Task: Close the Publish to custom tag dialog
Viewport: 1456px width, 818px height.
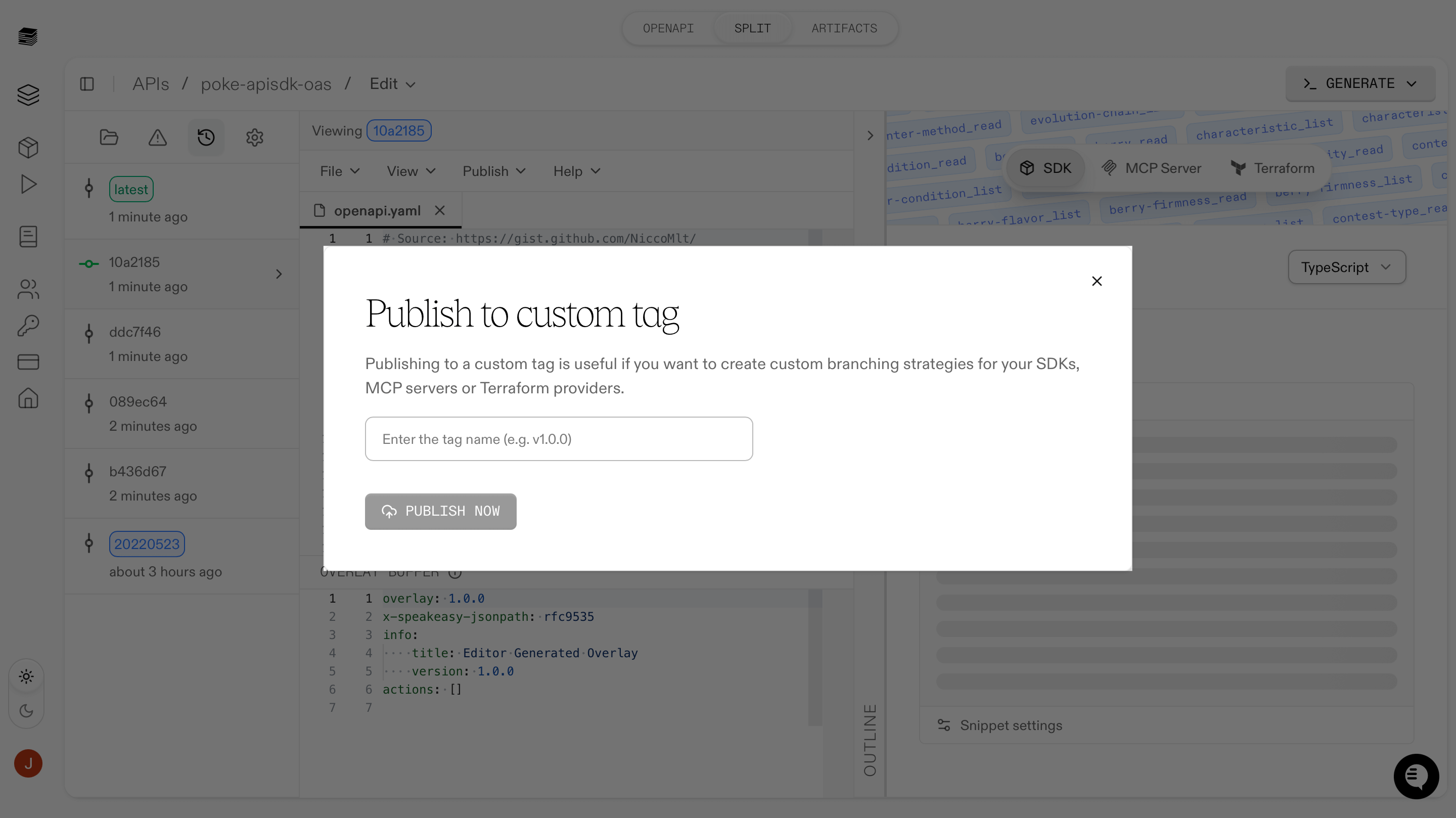Action: pyautogui.click(x=1097, y=281)
